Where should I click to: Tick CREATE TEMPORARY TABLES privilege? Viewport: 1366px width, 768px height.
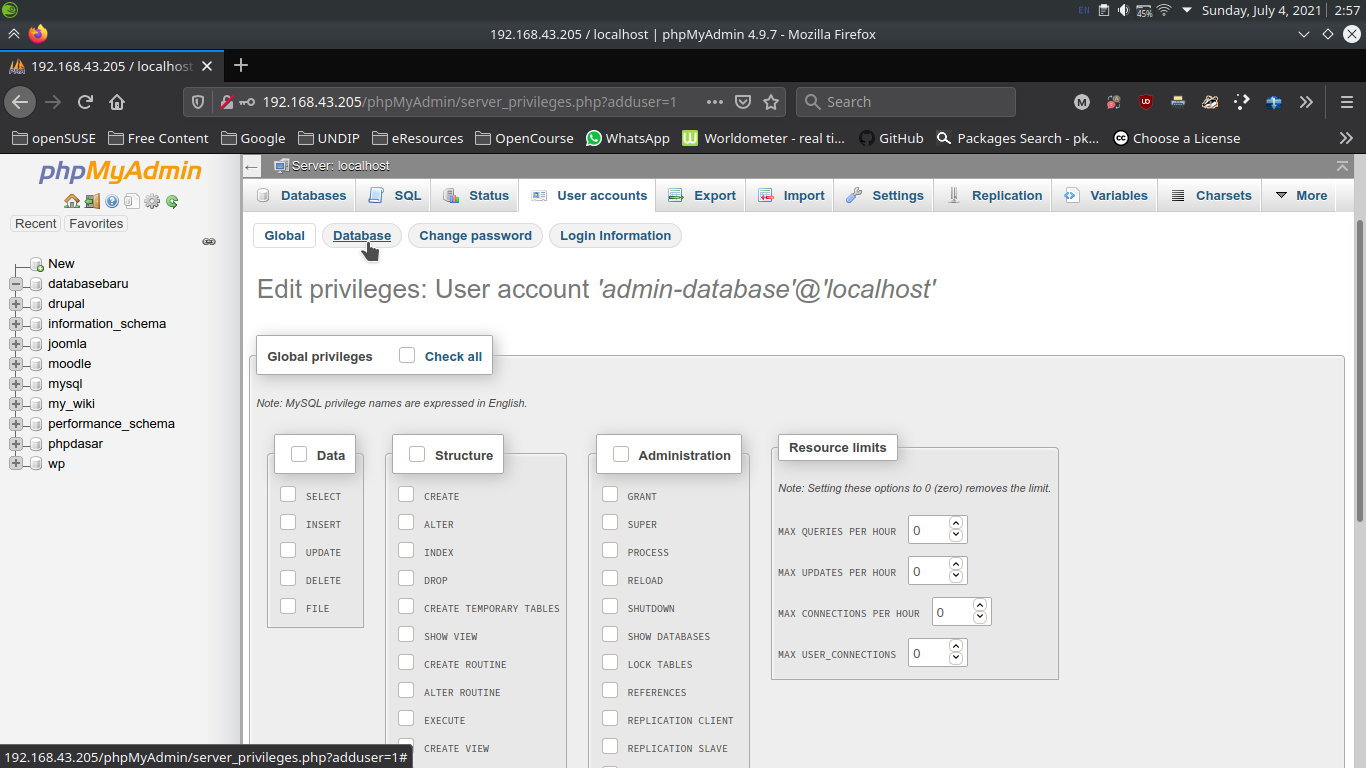pyautogui.click(x=406, y=606)
